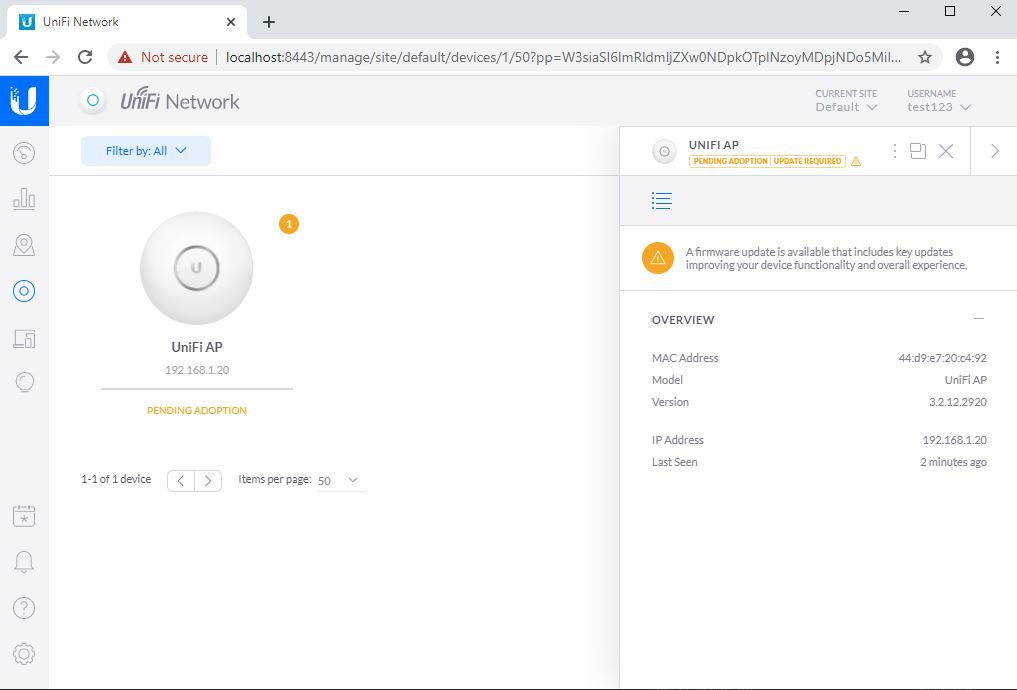The height and width of the screenshot is (690, 1017).
Task: Bookmark this page with star icon
Action: click(925, 57)
